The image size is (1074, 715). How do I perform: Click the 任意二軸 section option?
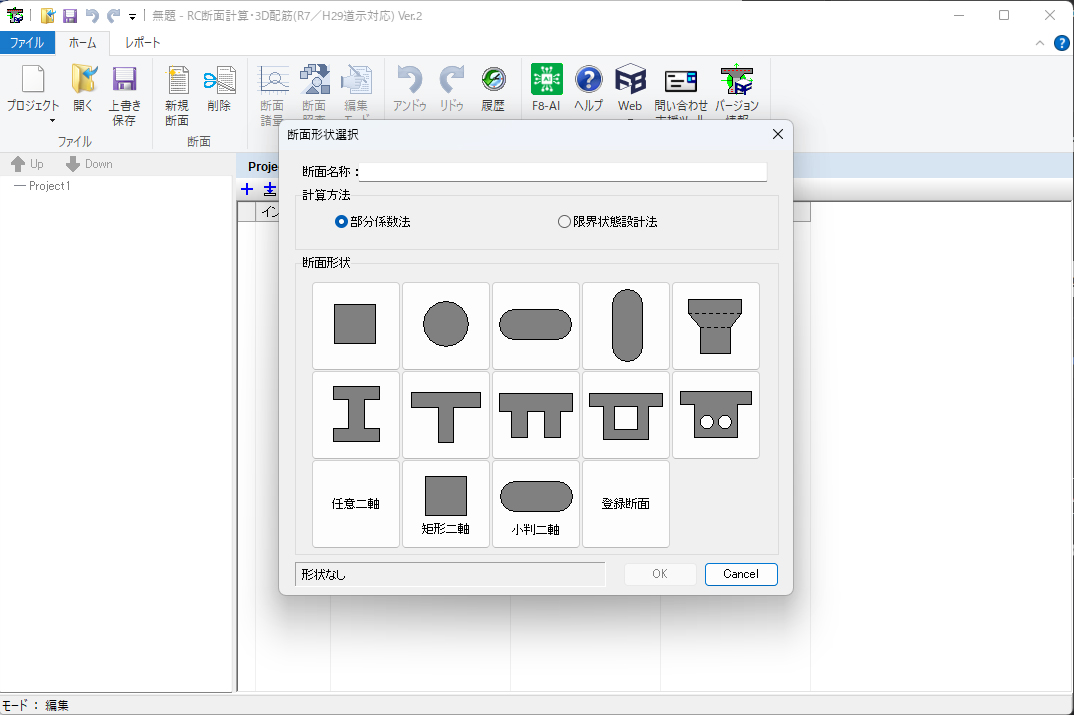(355, 505)
